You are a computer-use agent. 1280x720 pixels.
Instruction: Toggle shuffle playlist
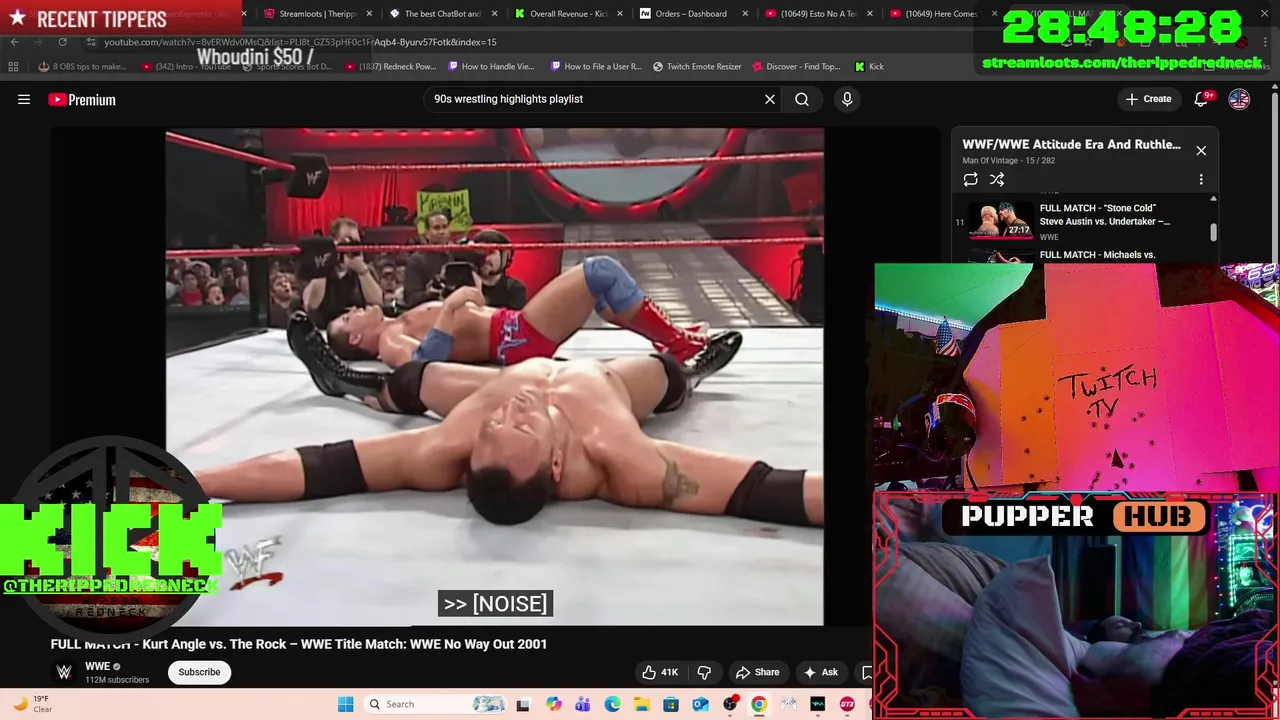pos(997,179)
